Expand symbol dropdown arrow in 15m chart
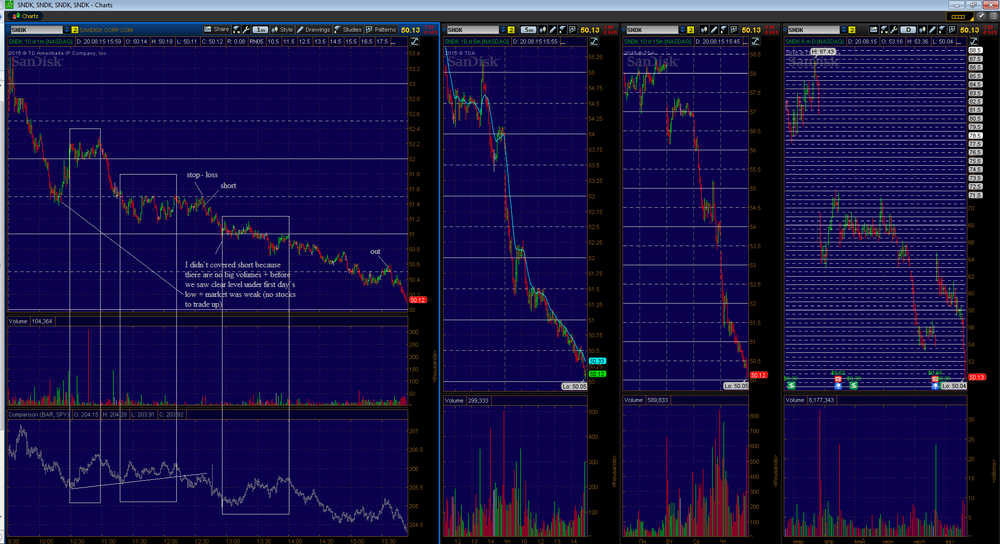Image resolution: width=1000 pixels, height=544 pixels. [x=682, y=30]
